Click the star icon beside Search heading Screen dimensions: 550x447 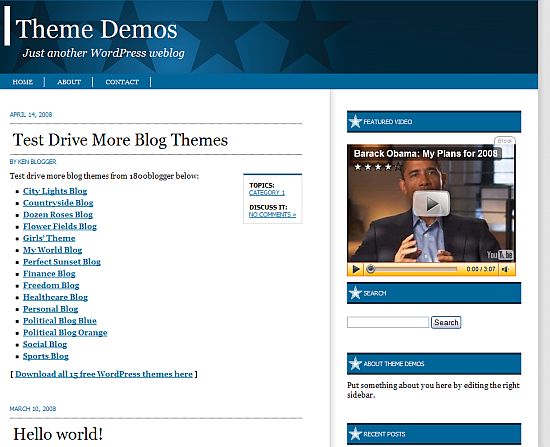click(x=355, y=293)
